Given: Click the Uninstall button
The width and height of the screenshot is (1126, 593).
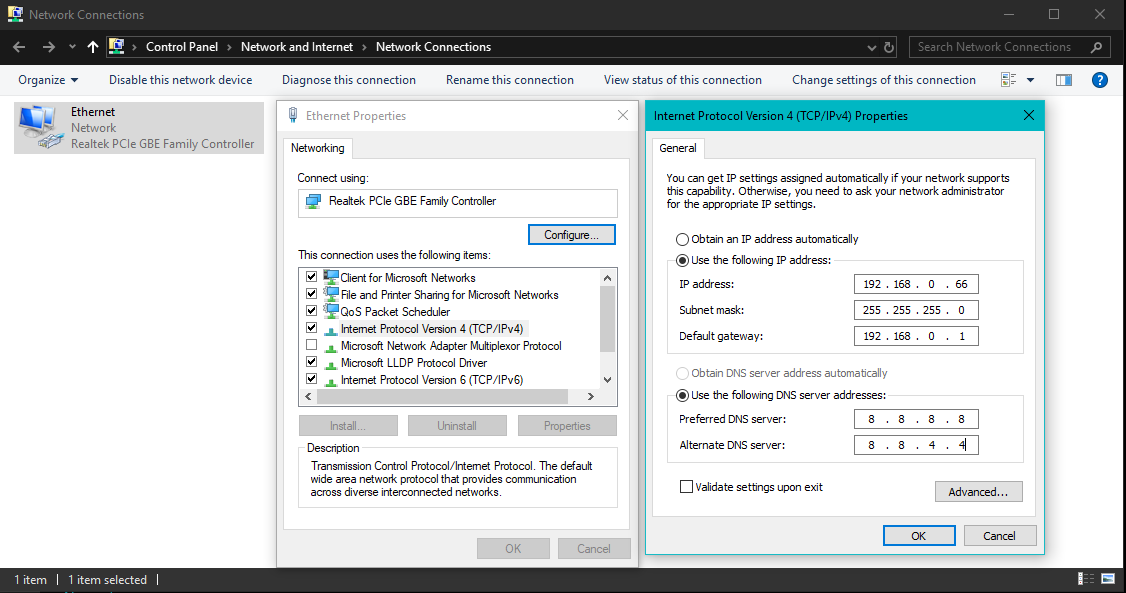Looking at the screenshot, I should click(457, 426).
